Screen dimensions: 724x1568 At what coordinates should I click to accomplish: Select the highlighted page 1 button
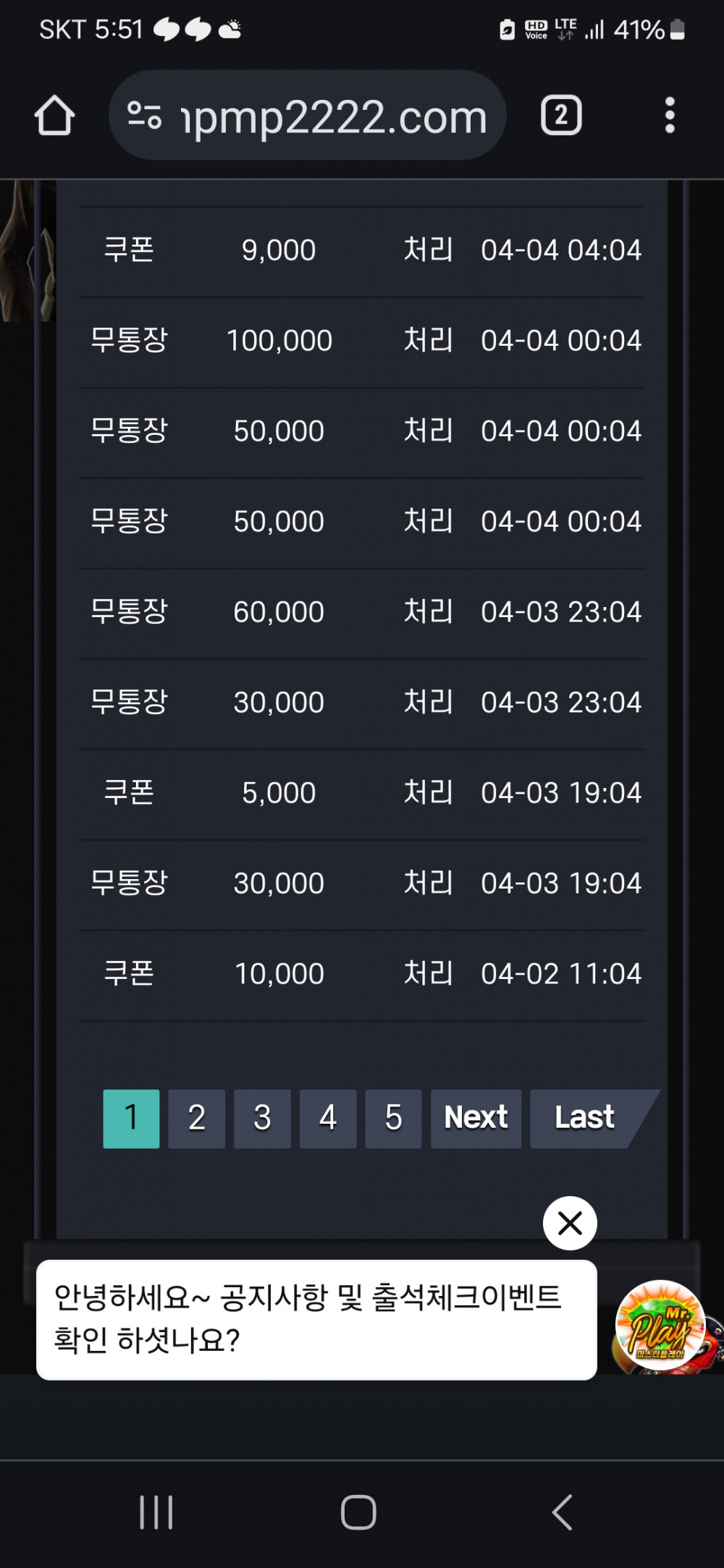point(131,1119)
